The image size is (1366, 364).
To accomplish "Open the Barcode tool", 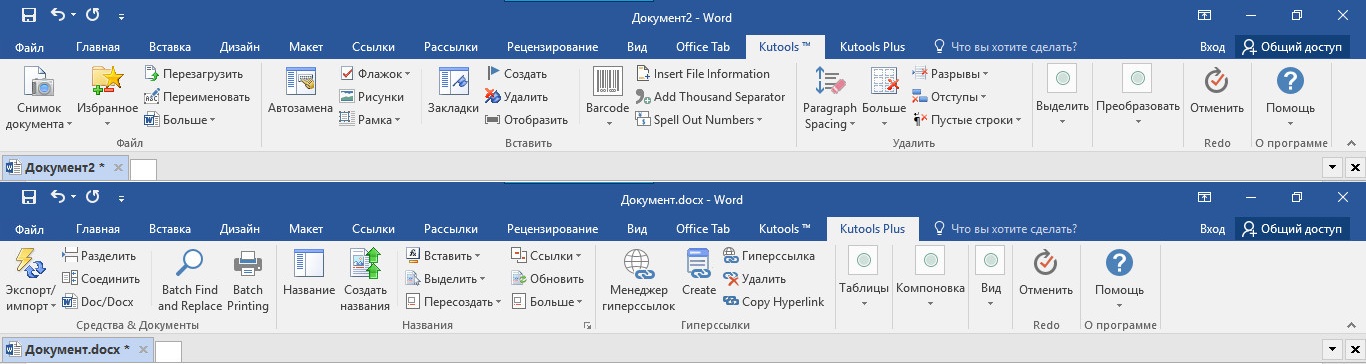I will tap(607, 97).
